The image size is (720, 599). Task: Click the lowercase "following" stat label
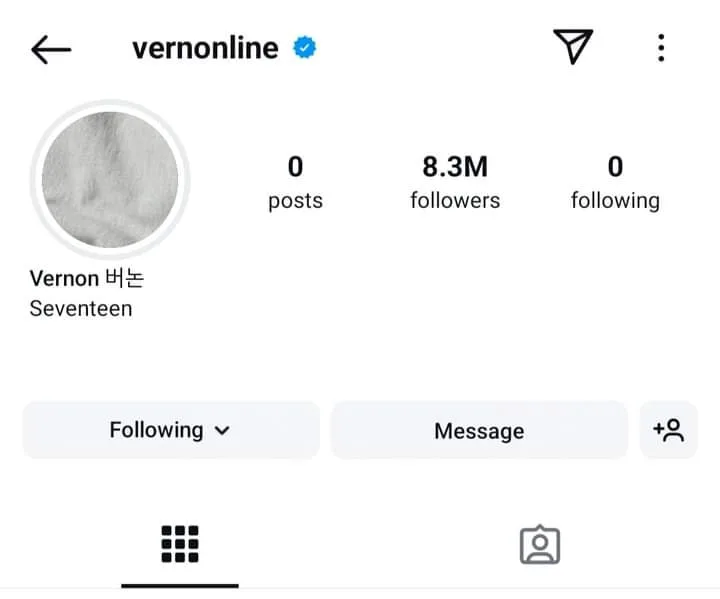pyautogui.click(x=615, y=200)
